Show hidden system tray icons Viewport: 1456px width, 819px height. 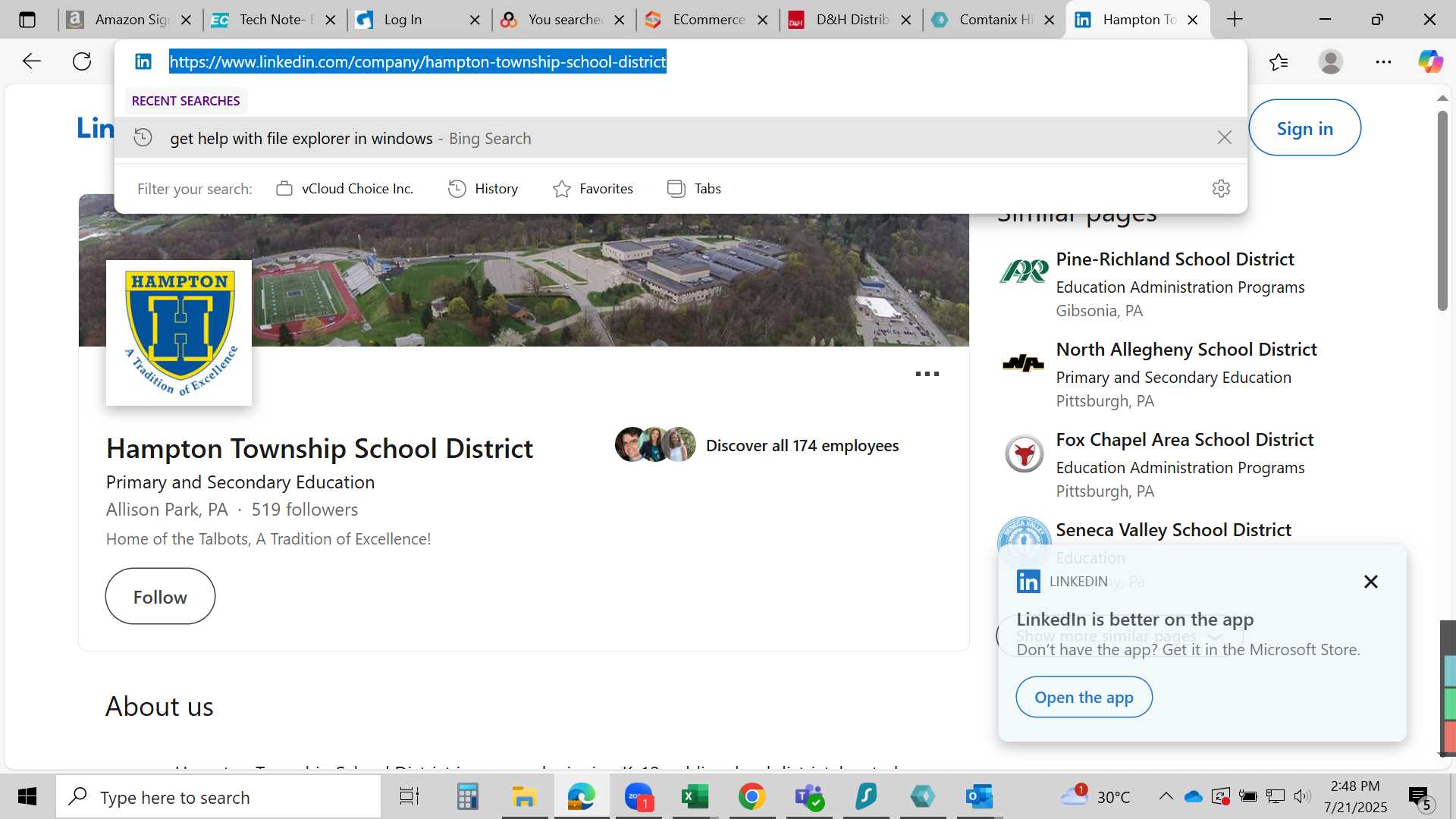tap(1166, 796)
